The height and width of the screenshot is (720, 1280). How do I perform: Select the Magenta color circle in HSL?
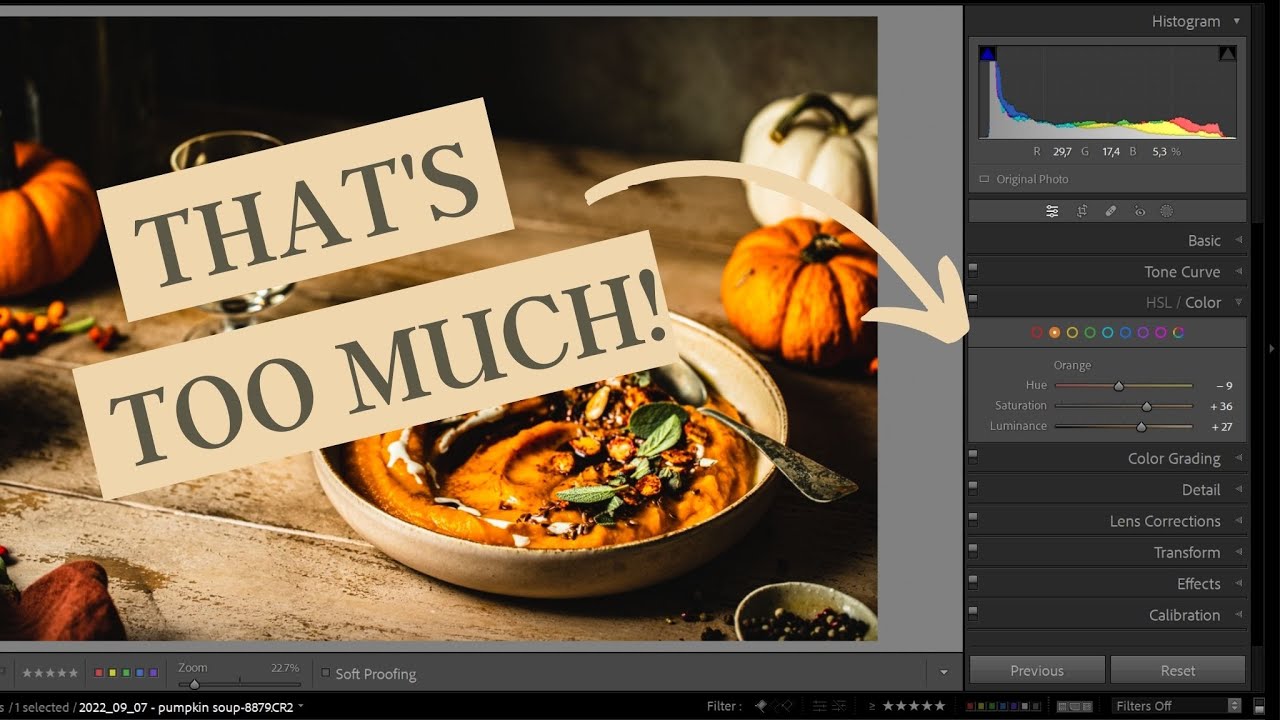[1160, 332]
